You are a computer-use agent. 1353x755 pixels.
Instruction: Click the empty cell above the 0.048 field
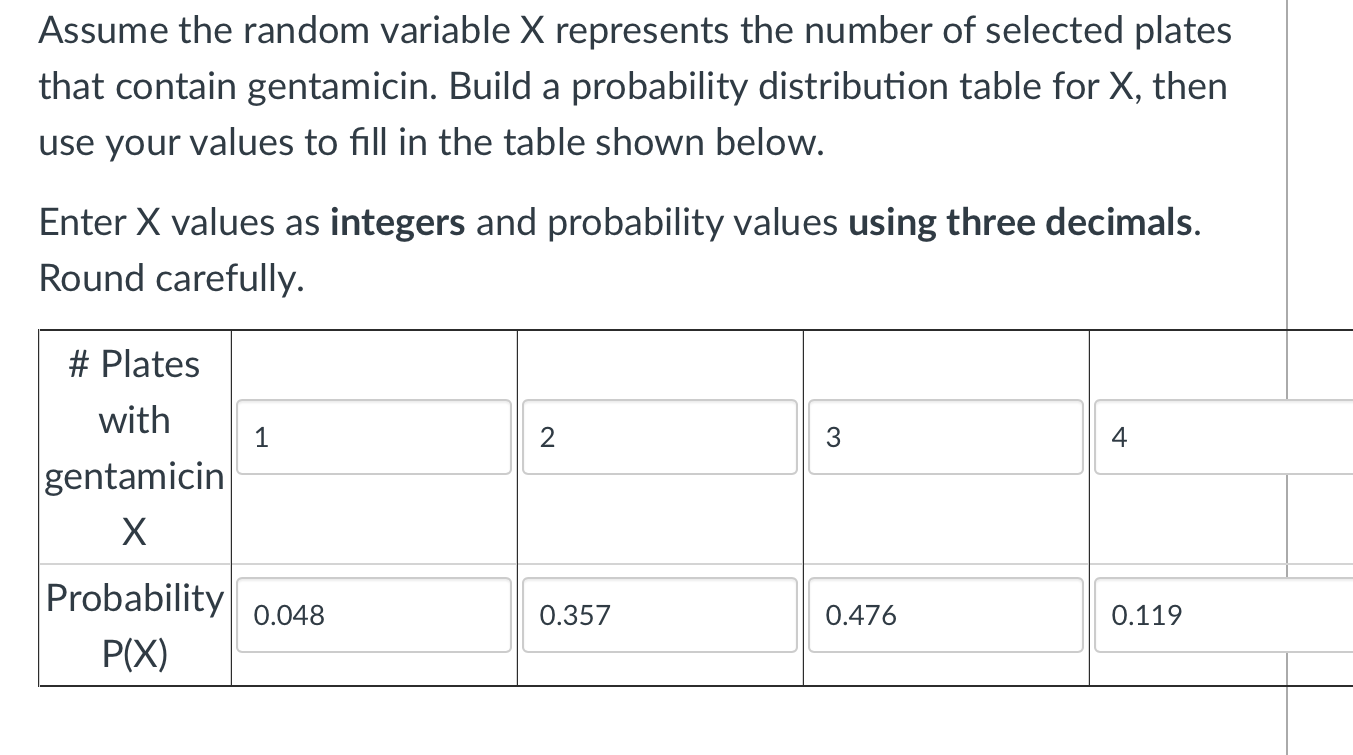tap(373, 672)
